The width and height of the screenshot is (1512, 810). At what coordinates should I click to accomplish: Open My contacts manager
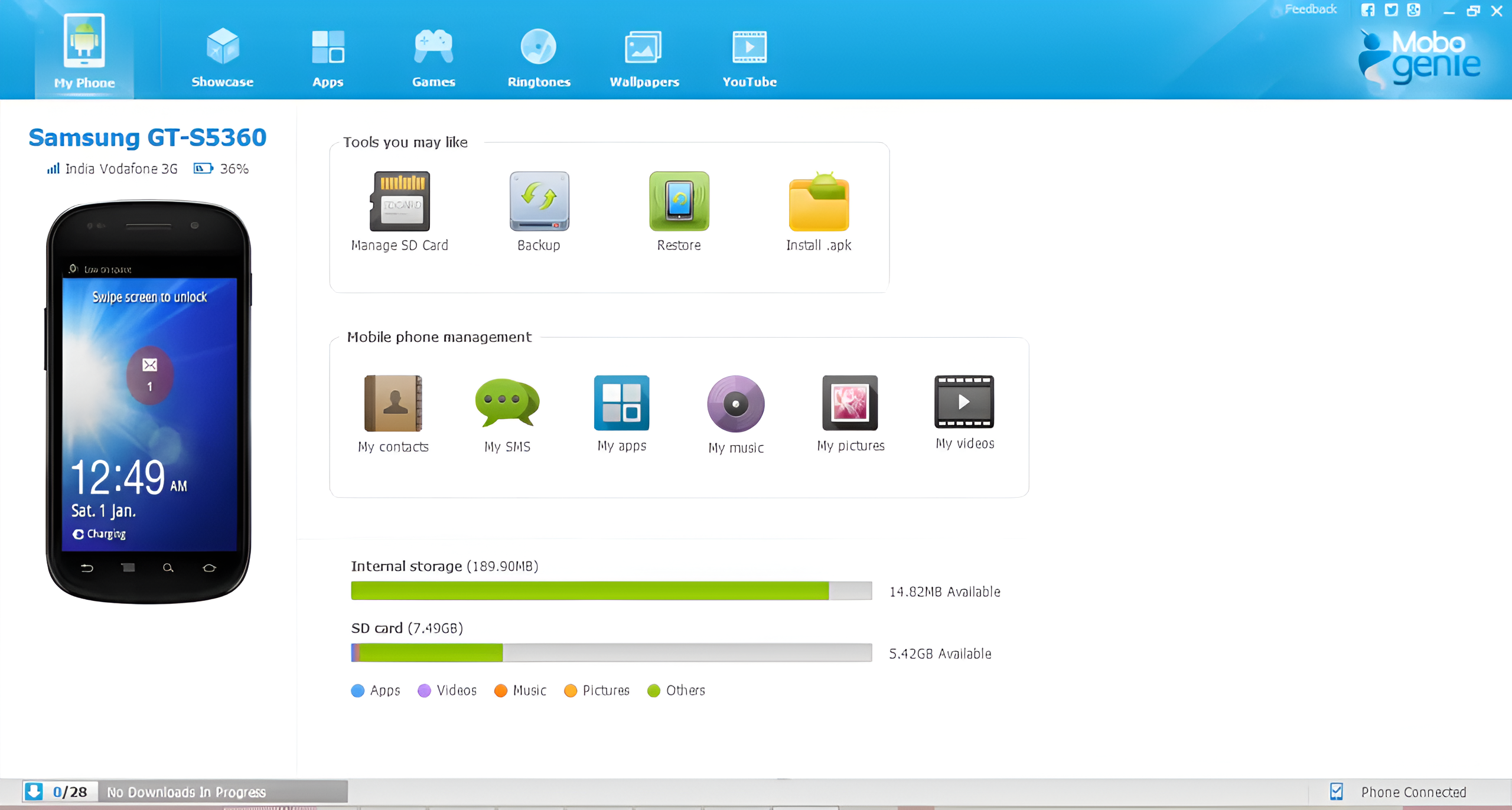(x=393, y=404)
